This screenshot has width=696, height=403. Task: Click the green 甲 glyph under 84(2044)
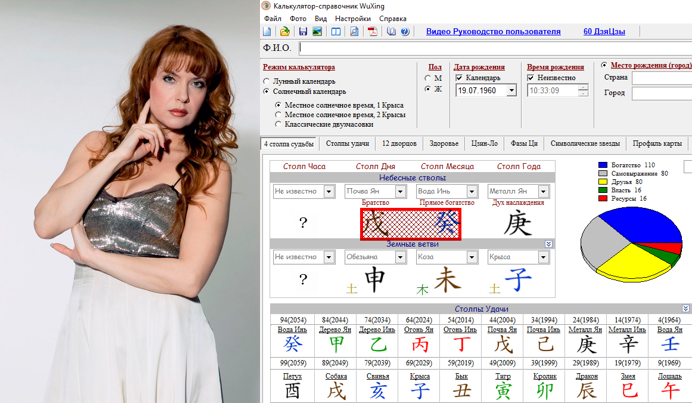336,344
